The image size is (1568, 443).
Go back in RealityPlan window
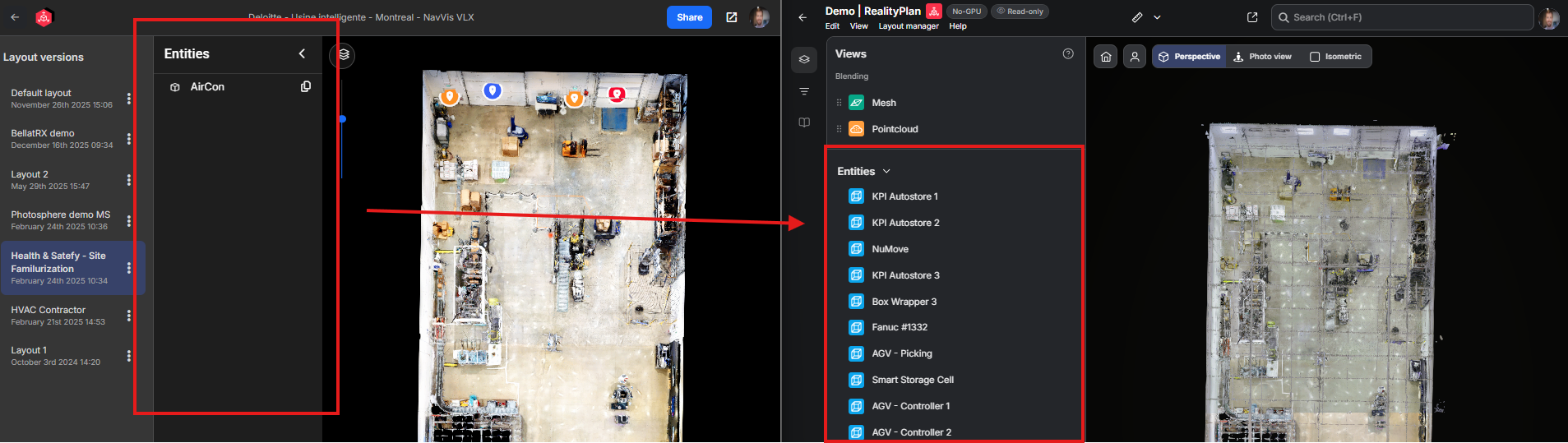803,17
